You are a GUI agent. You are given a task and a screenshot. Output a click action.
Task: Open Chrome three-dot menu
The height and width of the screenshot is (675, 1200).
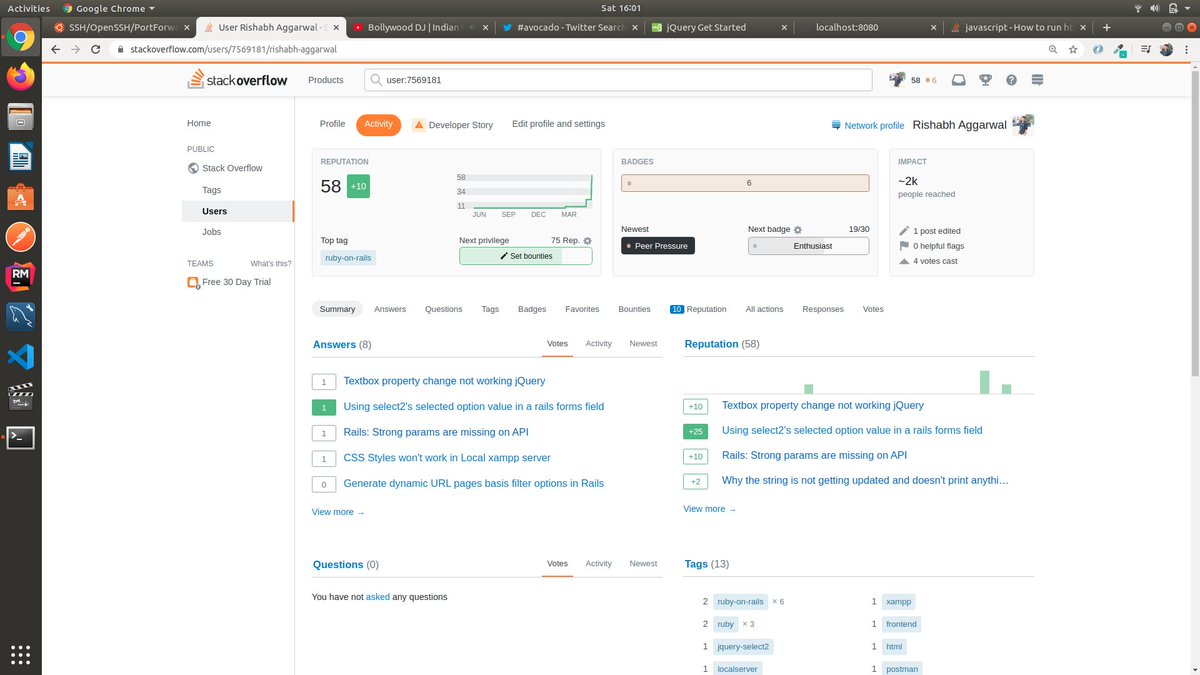click(x=1187, y=48)
